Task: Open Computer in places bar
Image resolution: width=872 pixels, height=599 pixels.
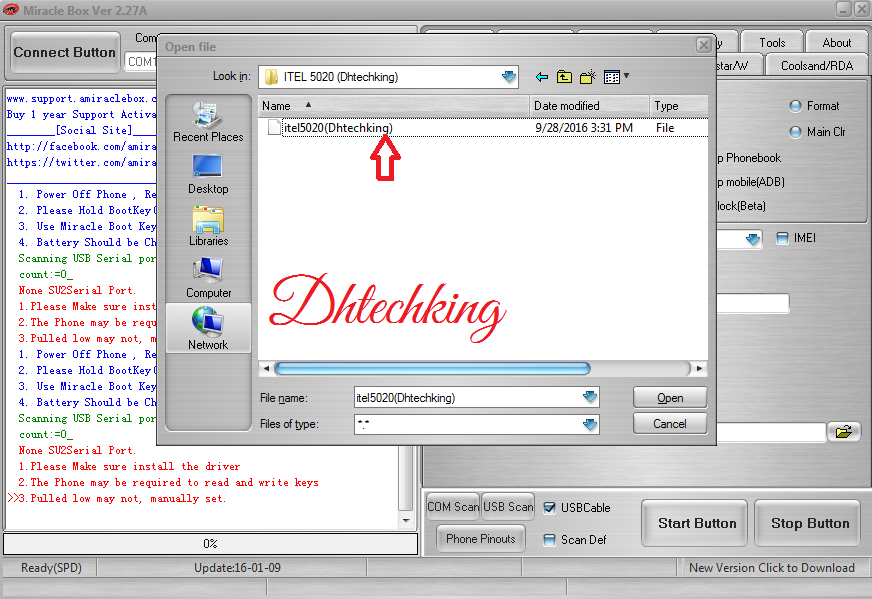Action: [208, 278]
